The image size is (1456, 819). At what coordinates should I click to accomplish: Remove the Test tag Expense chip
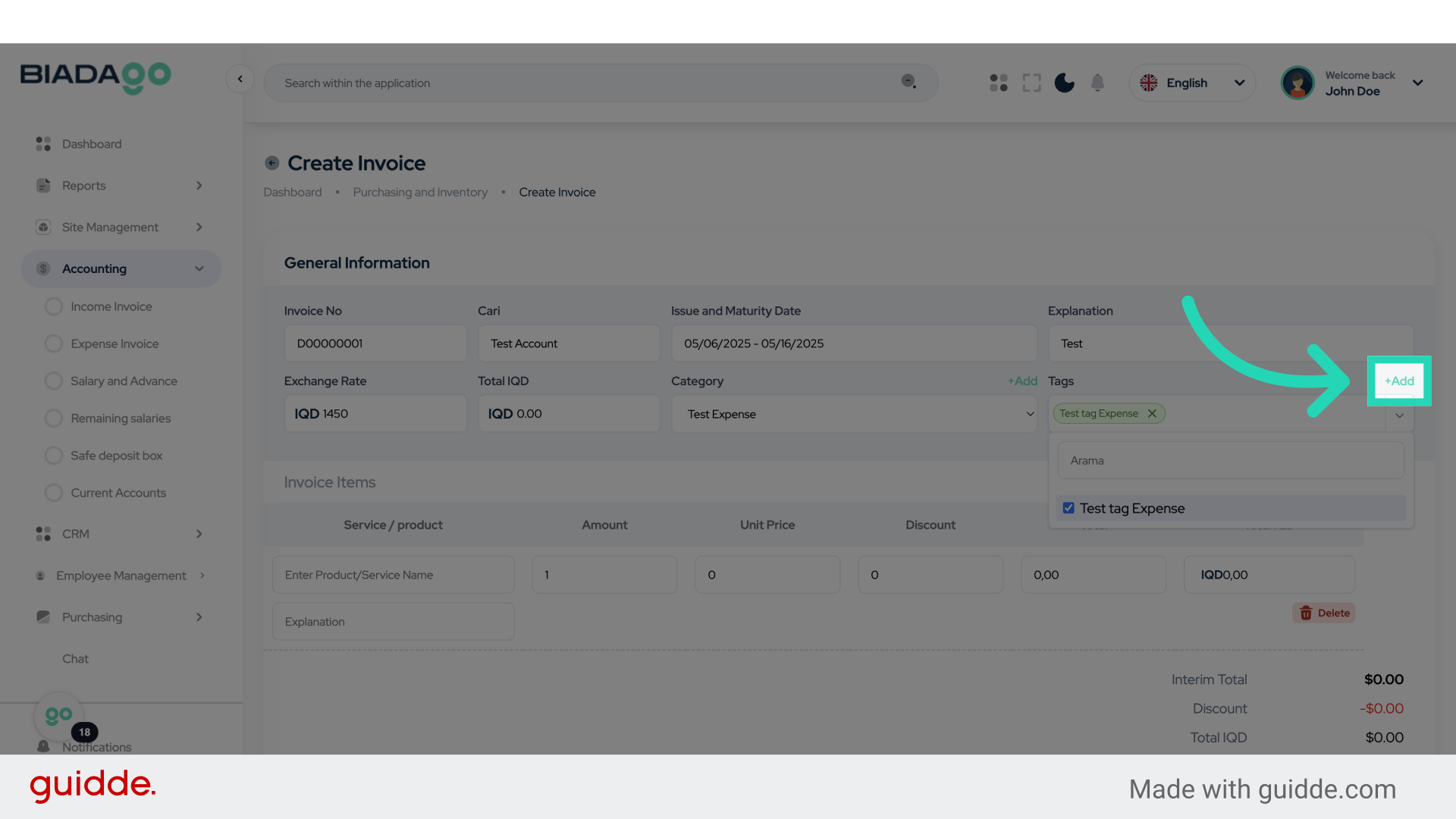click(x=1152, y=413)
